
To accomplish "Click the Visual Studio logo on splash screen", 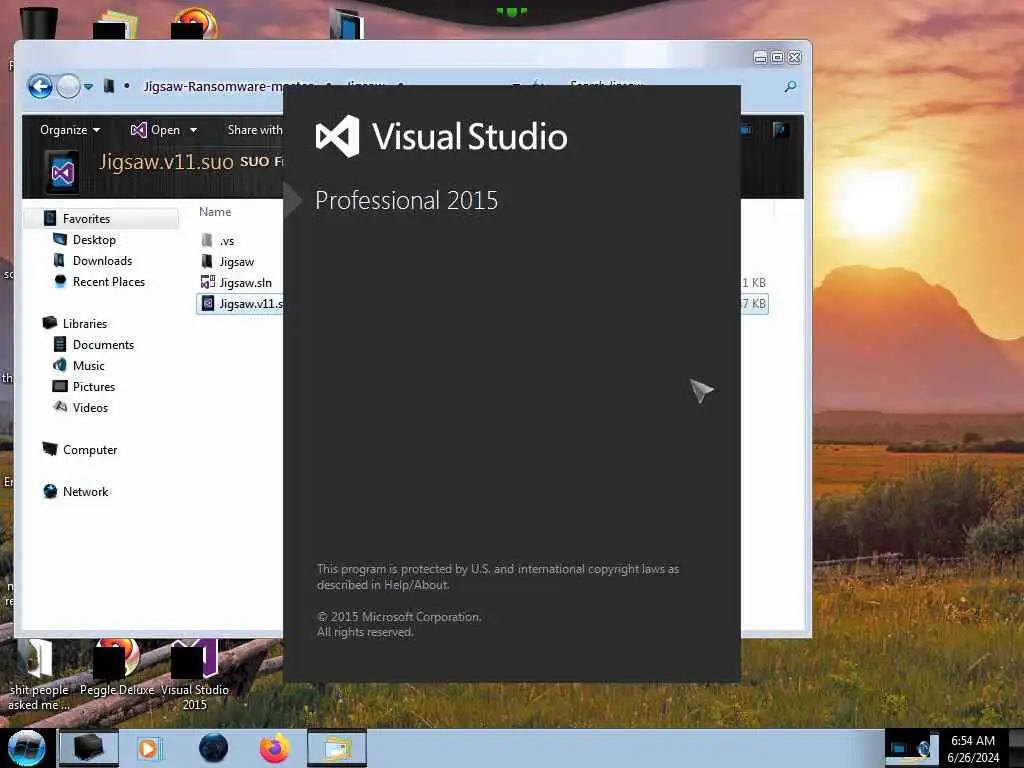I will coord(338,136).
